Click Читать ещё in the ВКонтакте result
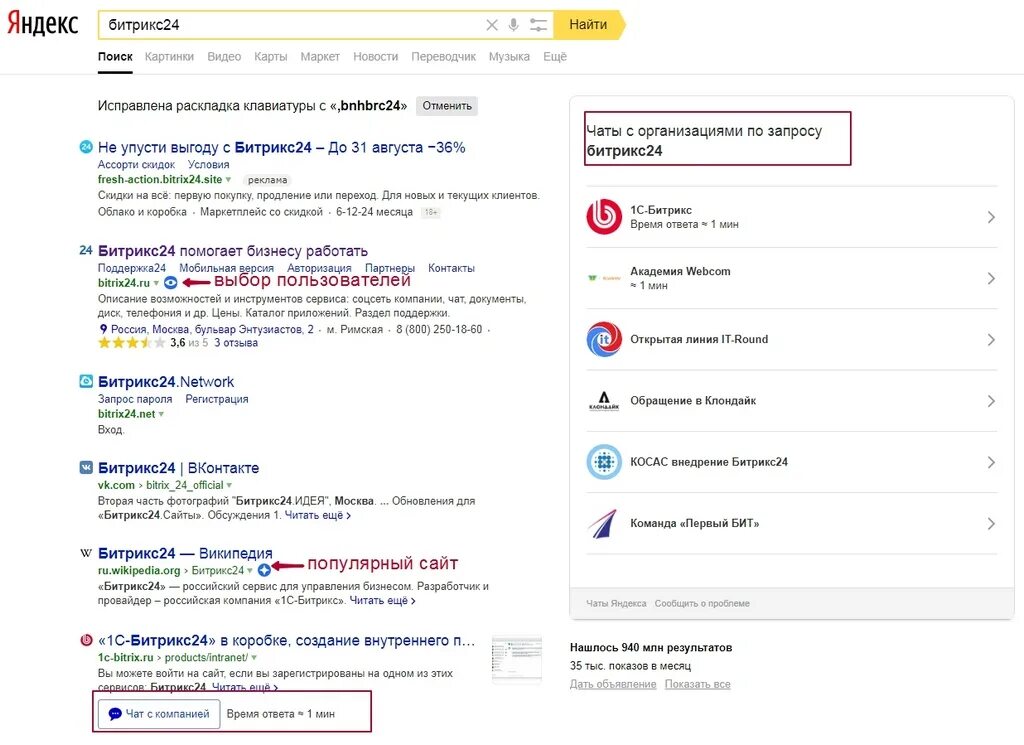The image size is (1024, 745). pyautogui.click(x=317, y=515)
